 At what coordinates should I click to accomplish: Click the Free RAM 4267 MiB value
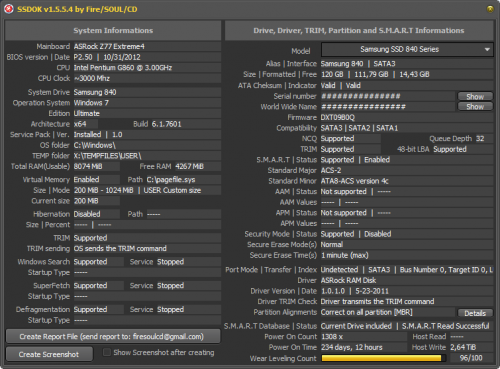[189, 166]
